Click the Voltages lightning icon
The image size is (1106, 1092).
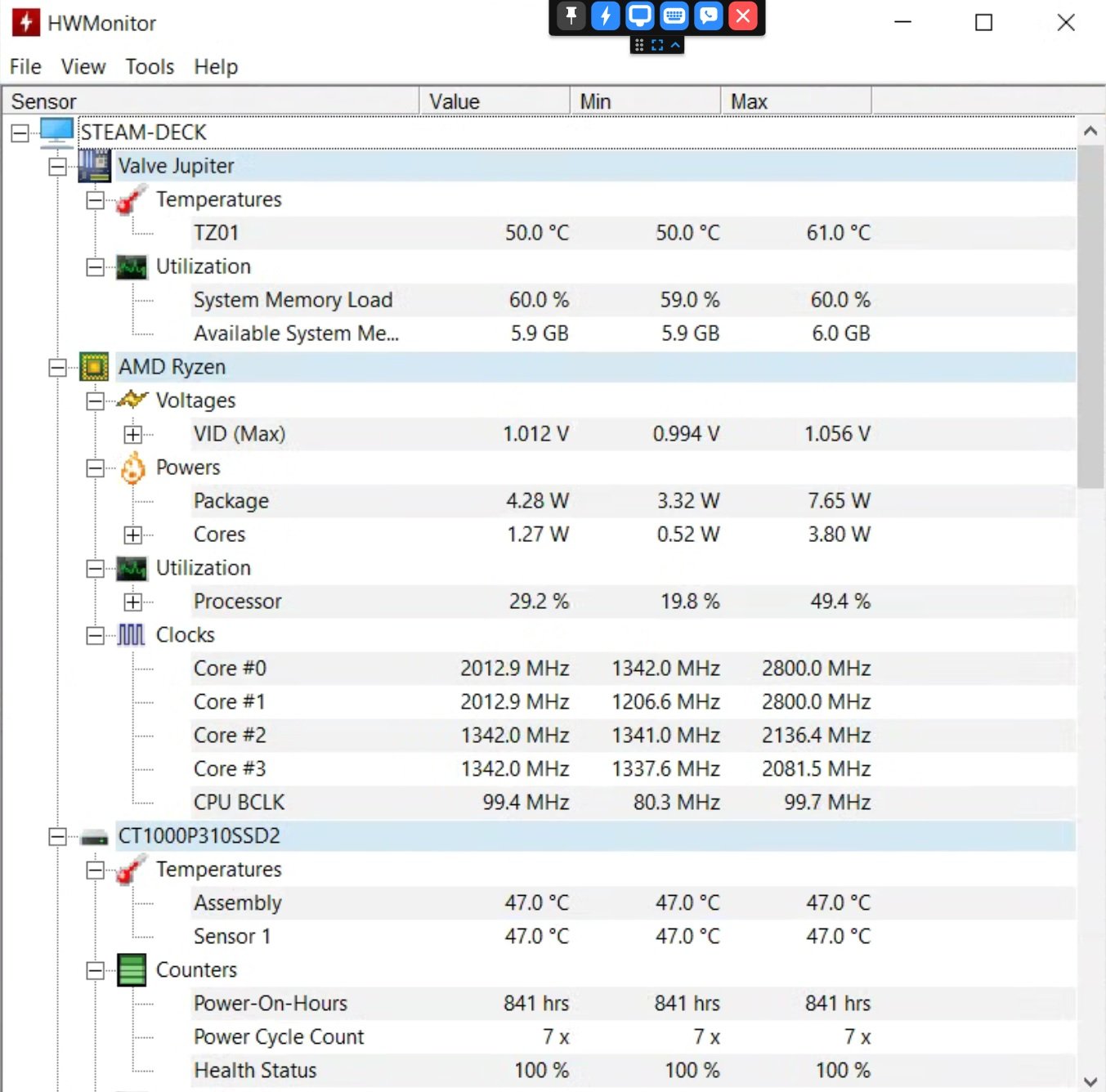[x=132, y=401]
